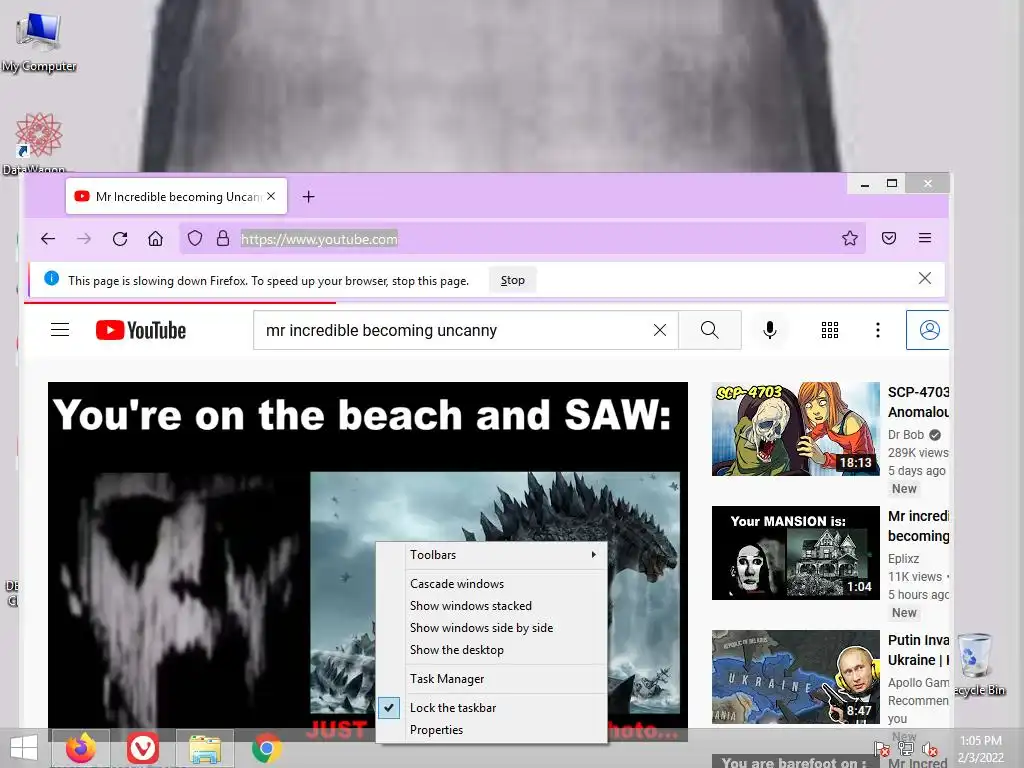Open YouTube settings three-dot menu
The image size is (1024, 768).
878,330
